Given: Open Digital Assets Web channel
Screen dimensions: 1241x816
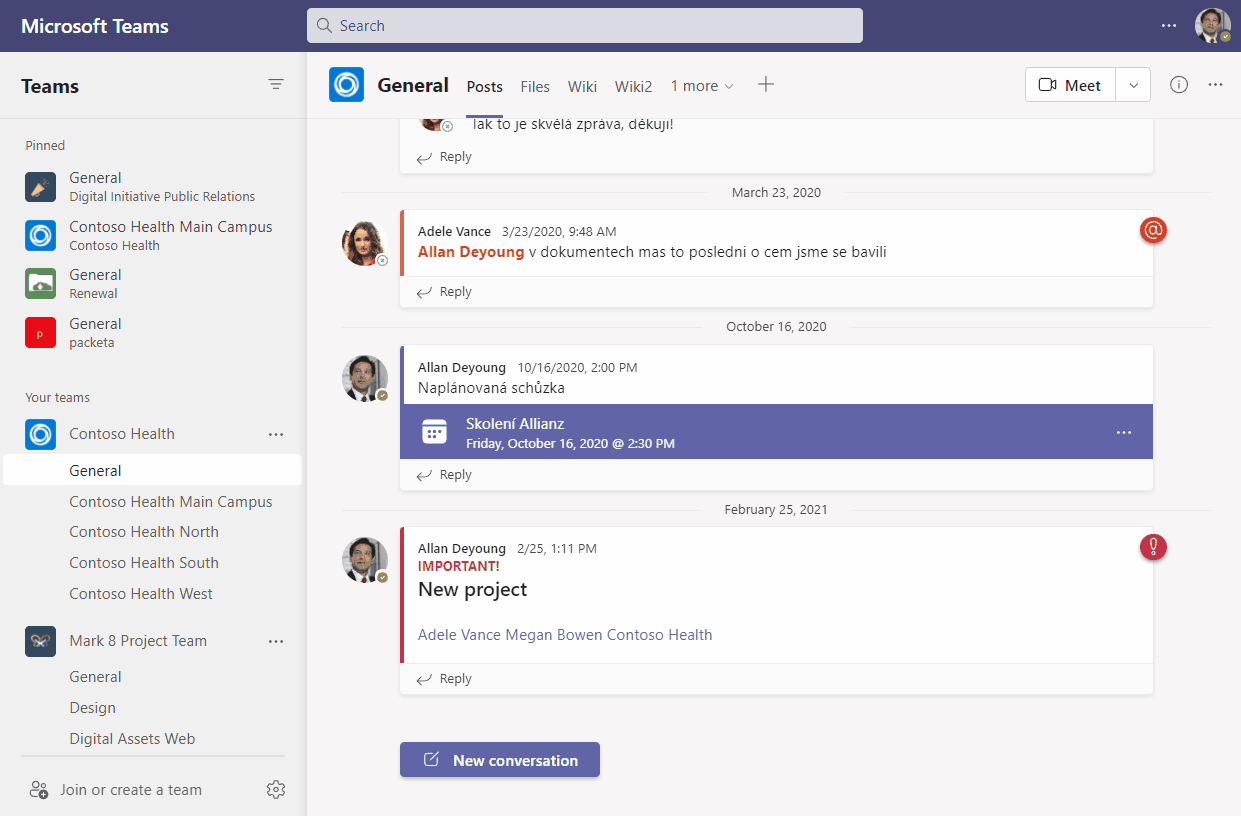Looking at the screenshot, I should (x=132, y=739).
